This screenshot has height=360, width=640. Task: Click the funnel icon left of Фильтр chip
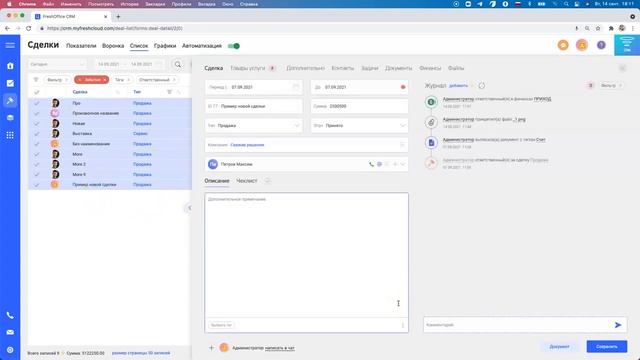(36, 80)
